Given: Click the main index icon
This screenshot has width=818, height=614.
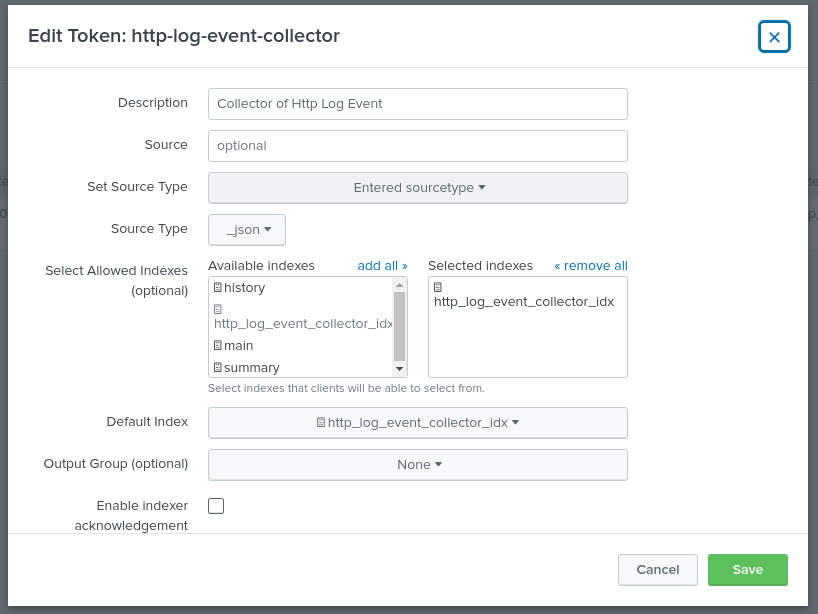Looking at the screenshot, I should [x=218, y=346].
